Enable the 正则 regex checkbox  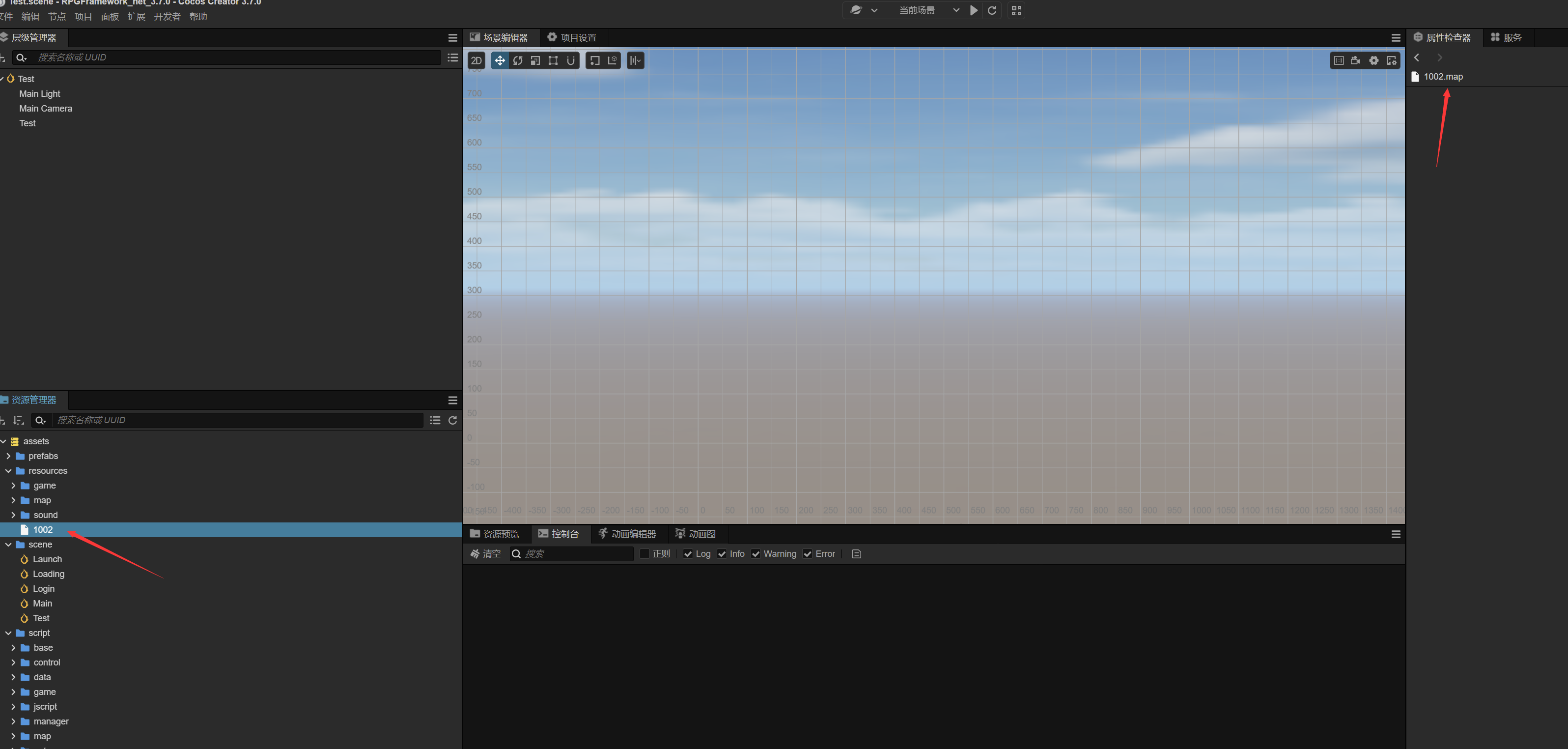644,553
